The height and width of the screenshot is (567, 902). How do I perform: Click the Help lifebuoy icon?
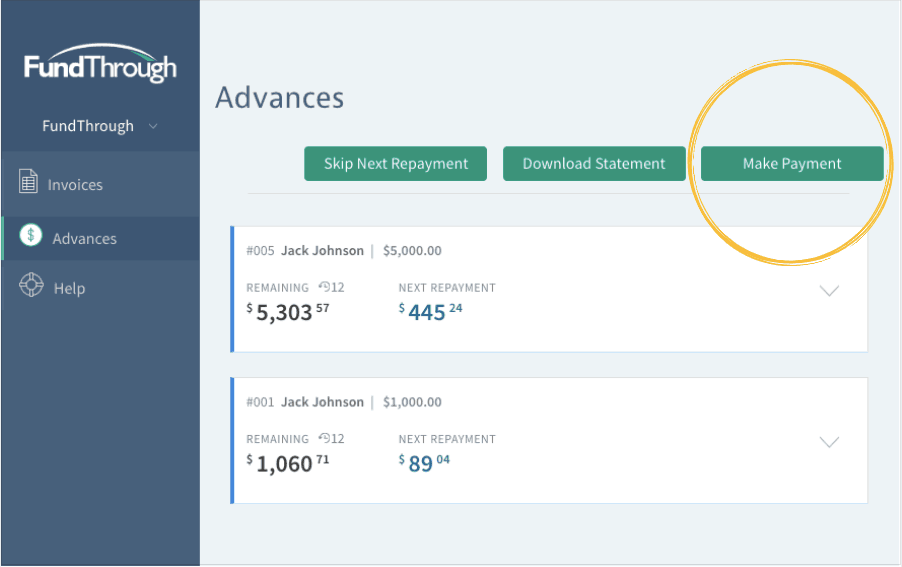tap(31, 285)
